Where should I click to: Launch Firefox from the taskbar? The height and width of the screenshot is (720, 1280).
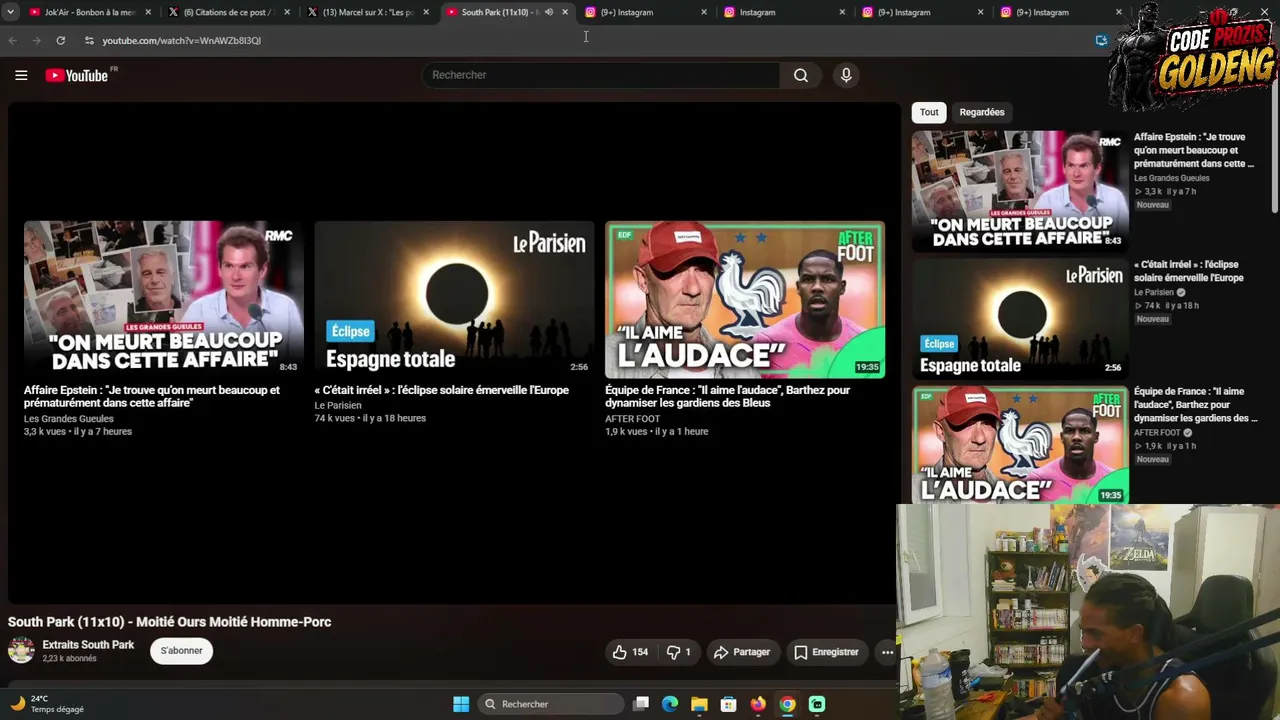pyautogui.click(x=758, y=704)
